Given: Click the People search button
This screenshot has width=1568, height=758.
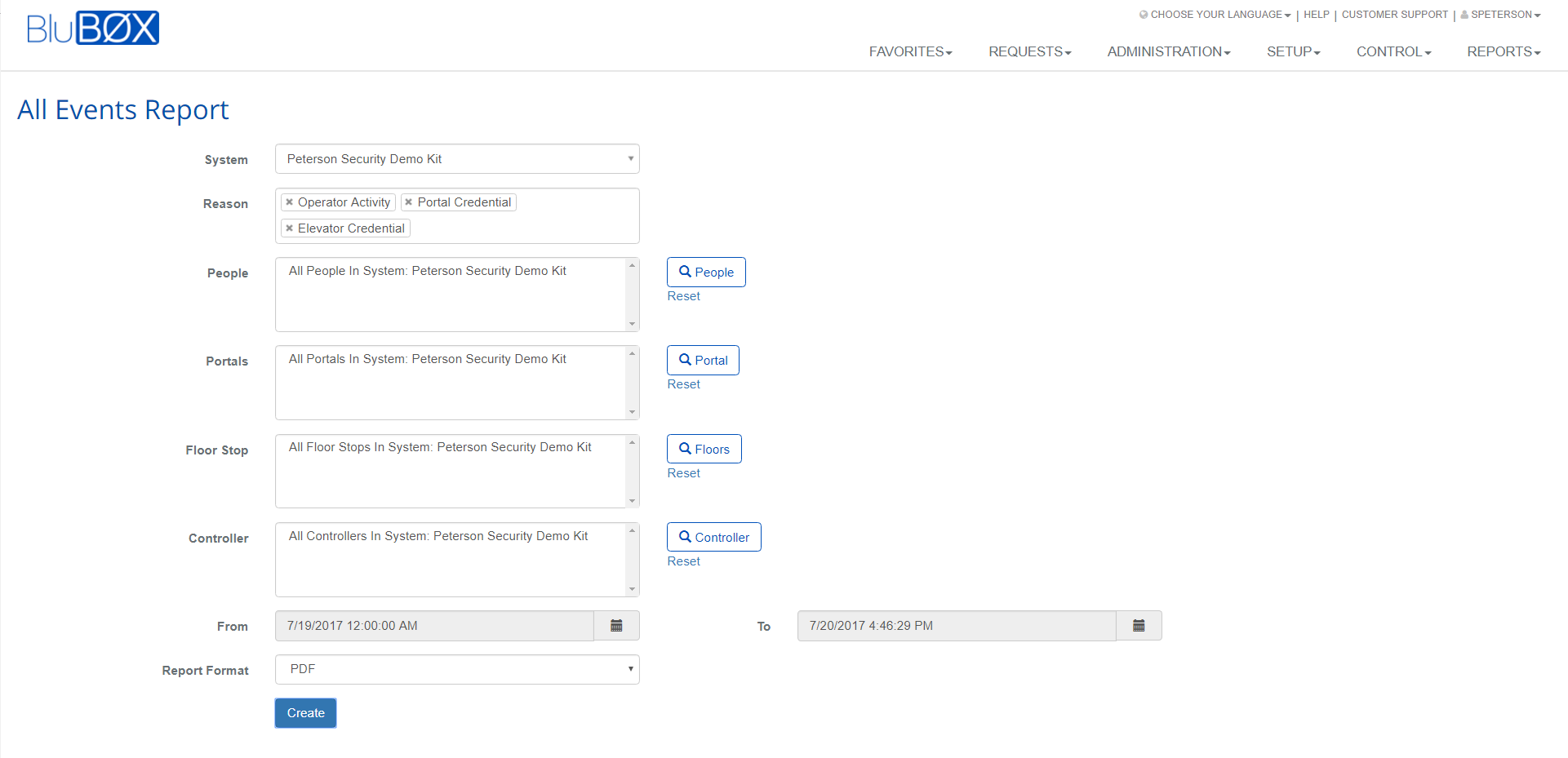Looking at the screenshot, I should [x=706, y=273].
